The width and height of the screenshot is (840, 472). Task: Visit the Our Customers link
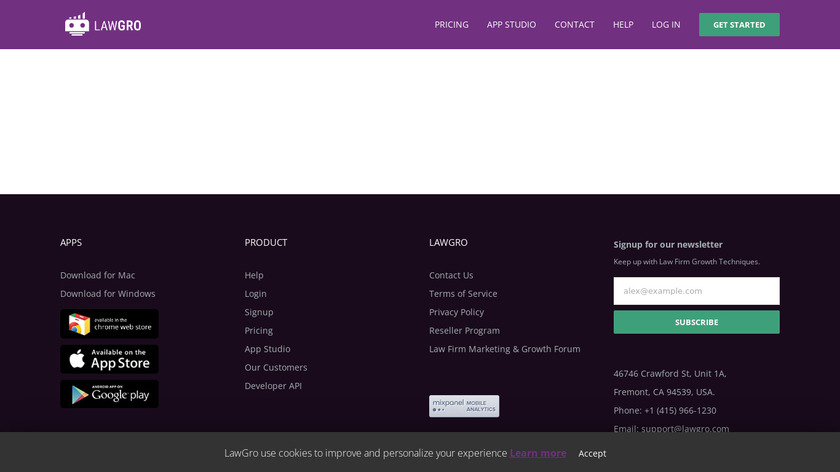click(276, 368)
